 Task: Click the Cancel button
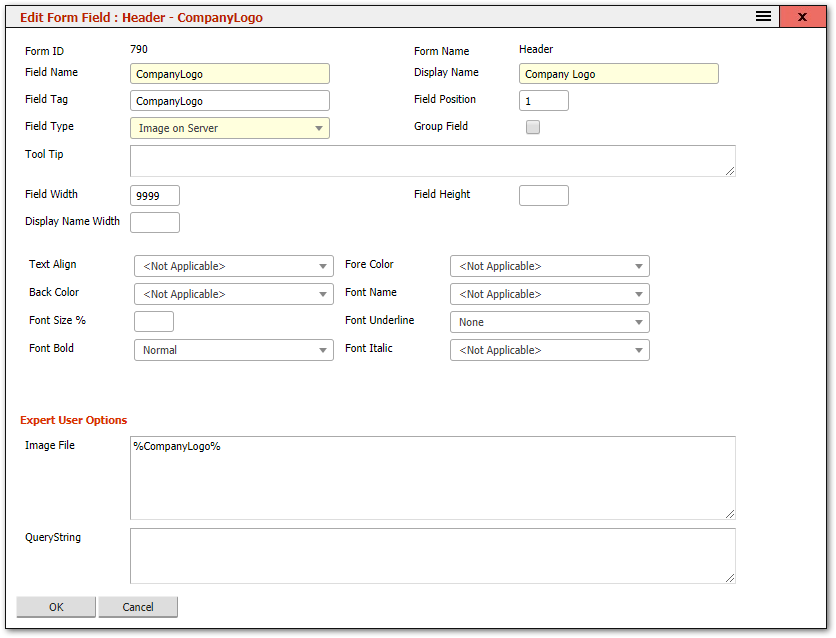137,607
